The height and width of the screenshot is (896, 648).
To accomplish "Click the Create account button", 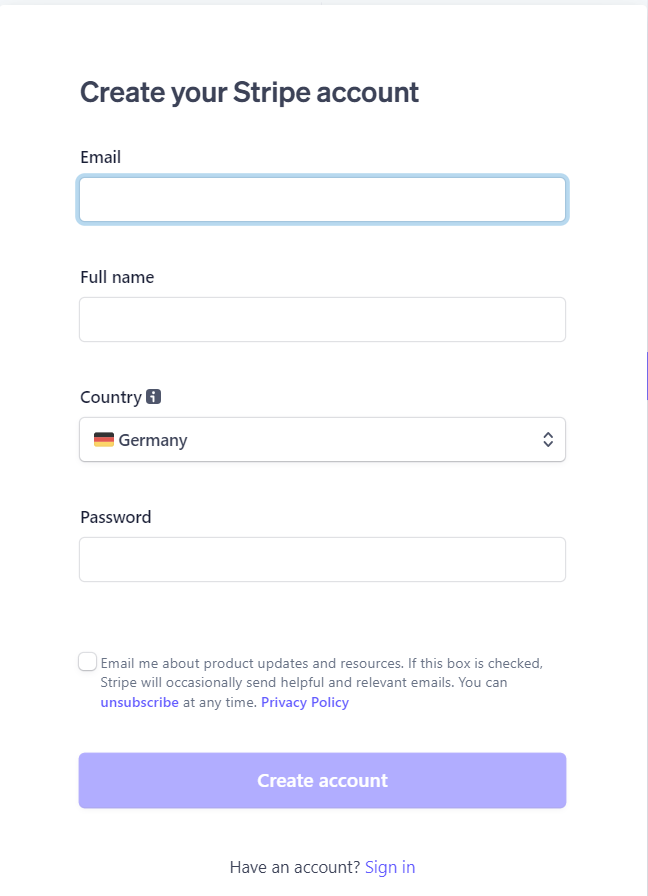I will [322, 780].
